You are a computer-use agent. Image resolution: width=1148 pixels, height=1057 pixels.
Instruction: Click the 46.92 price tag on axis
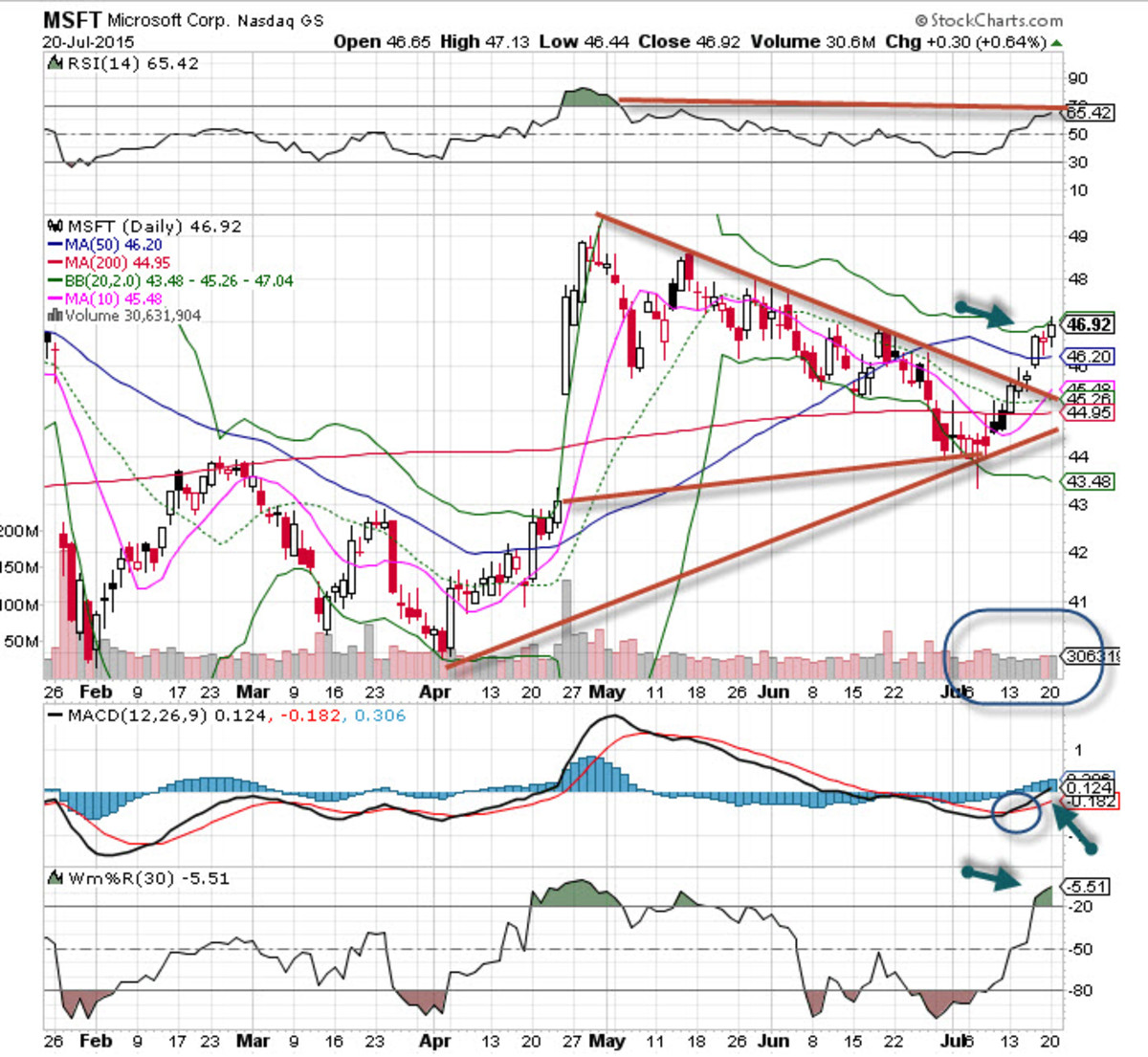[x=1089, y=325]
